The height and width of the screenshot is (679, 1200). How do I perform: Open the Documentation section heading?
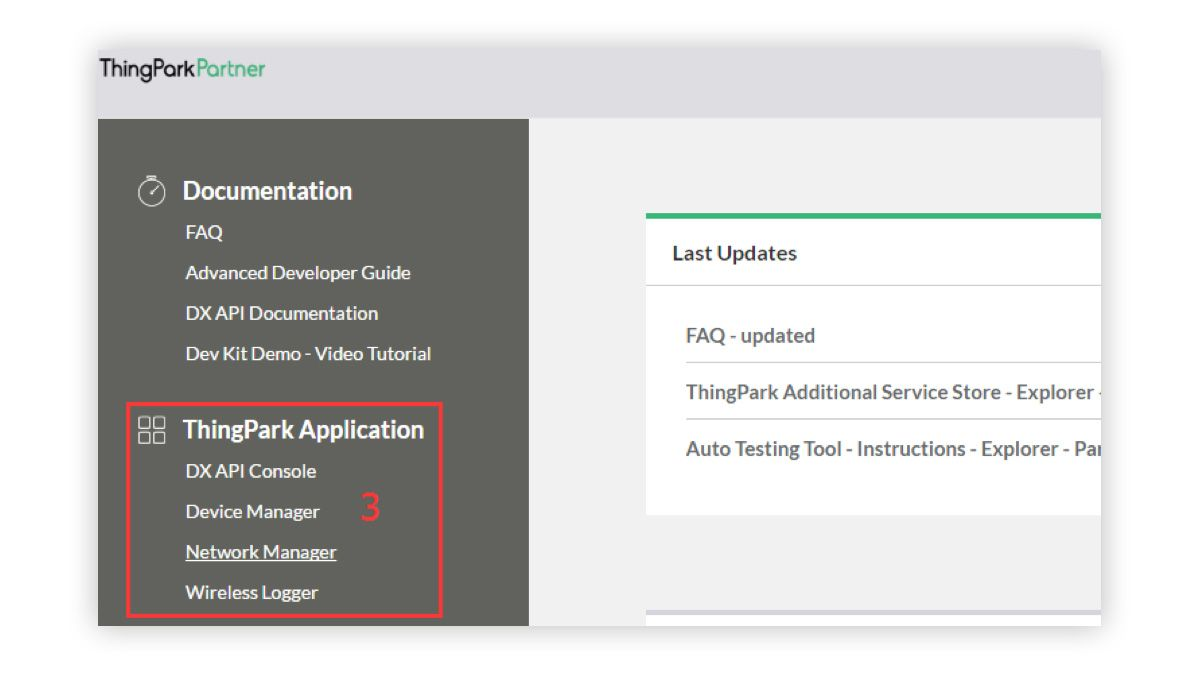[267, 191]
